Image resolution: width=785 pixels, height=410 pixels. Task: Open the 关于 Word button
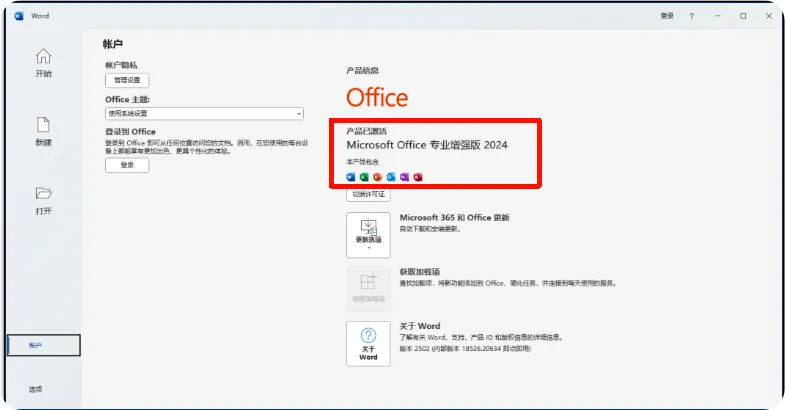point(368,344)
